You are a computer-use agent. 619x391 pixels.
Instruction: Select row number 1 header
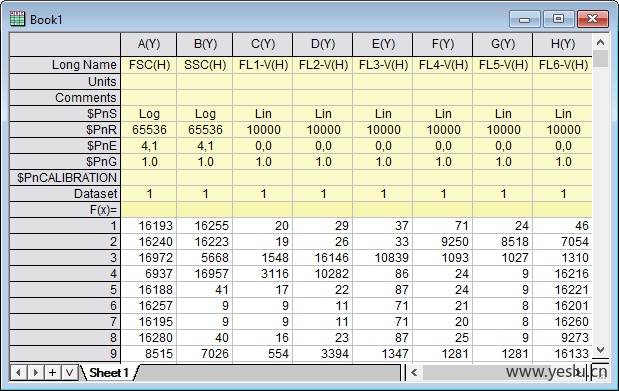point(65,226)
